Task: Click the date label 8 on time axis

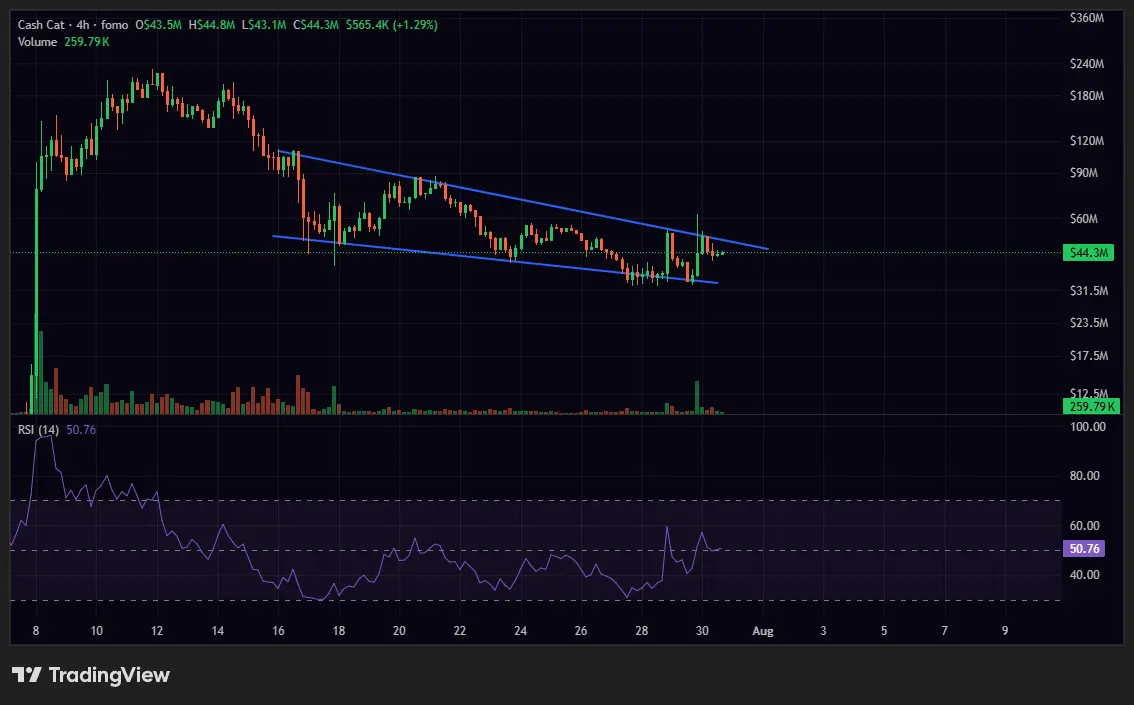Action: click(36, 631)
